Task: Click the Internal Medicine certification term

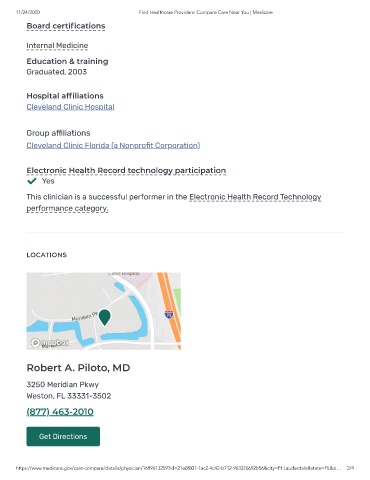Action: [57, 45]
